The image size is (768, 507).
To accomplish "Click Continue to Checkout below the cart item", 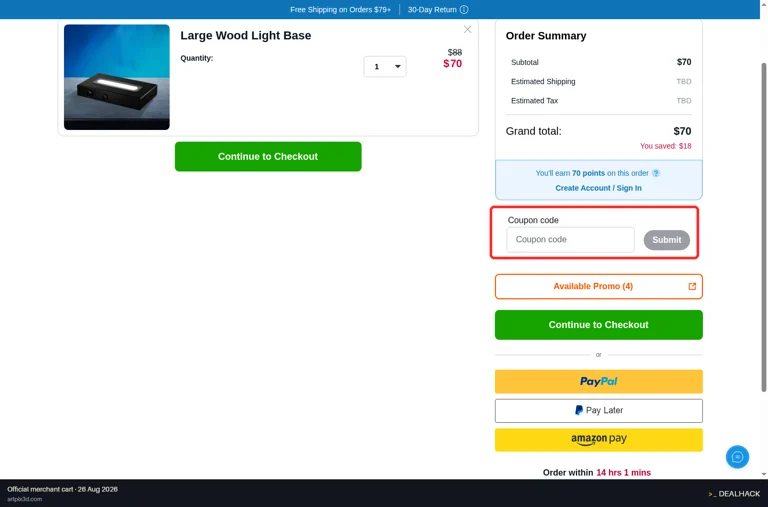I will tap(268, 156).
